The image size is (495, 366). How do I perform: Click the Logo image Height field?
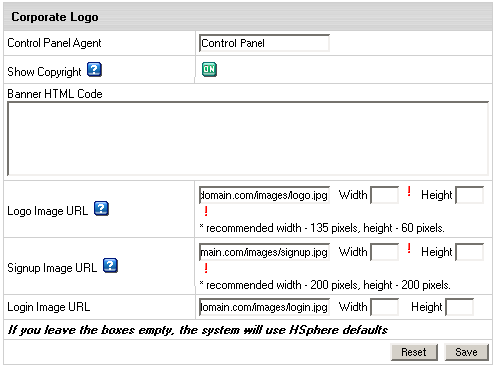click(x=469, y=195)
